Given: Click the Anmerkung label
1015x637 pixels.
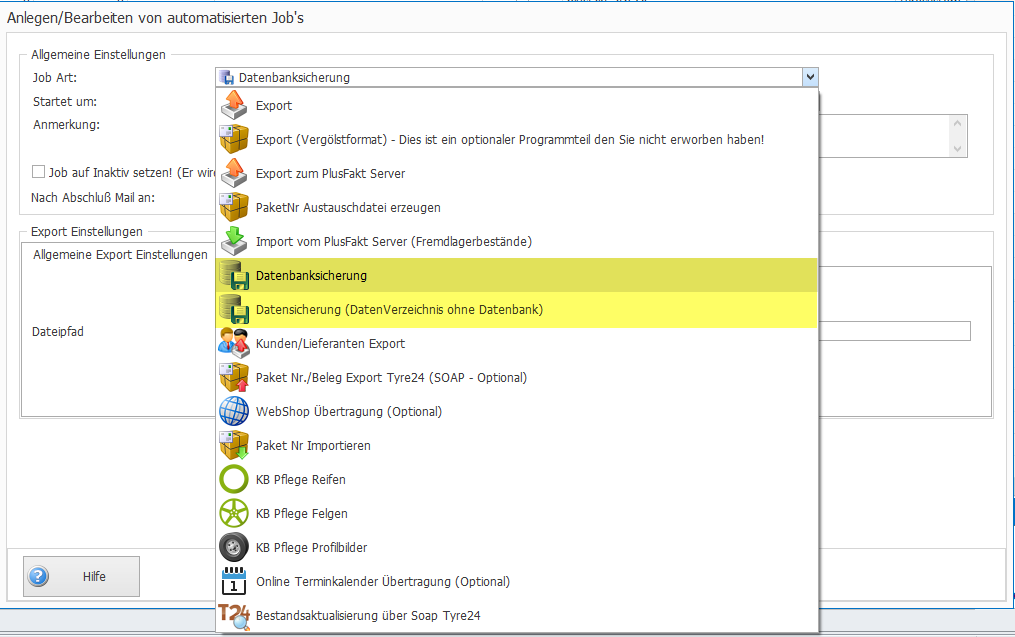Looking at the screenshot, I should point(66,125).
